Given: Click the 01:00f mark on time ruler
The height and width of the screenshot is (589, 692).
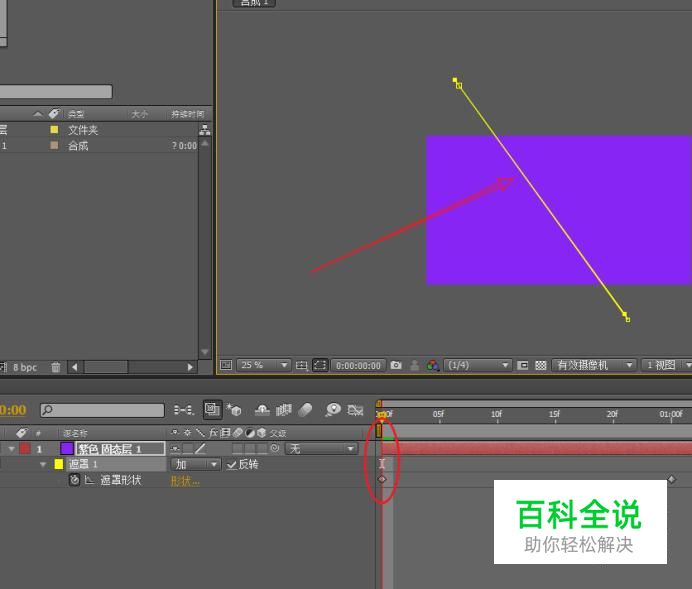Looking at the screenshot, I should (x=670, y=414).
